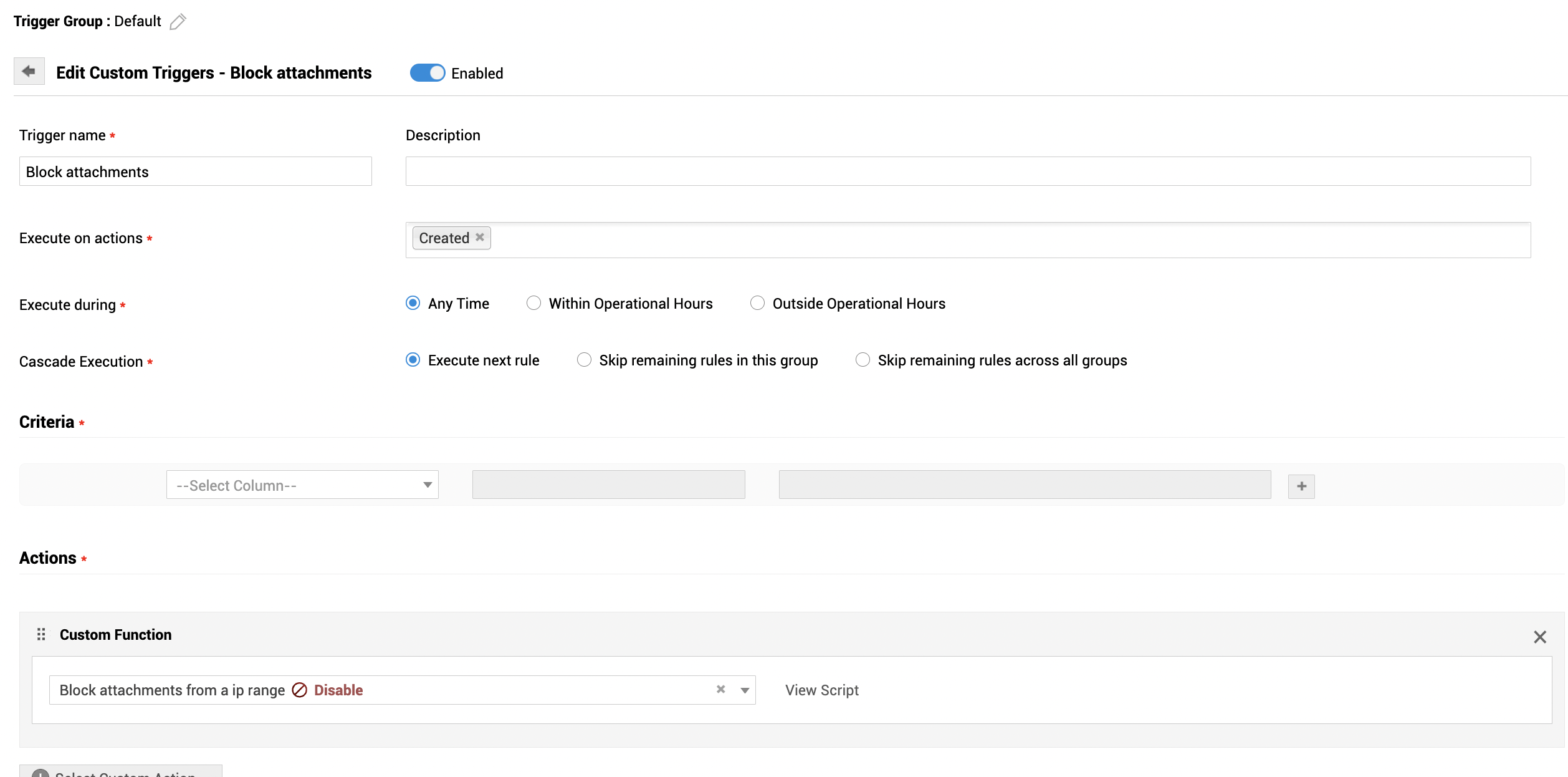Toggle the Enabled switch off
The height and width of the screenshot is (777, 1568).
(428, 73)
